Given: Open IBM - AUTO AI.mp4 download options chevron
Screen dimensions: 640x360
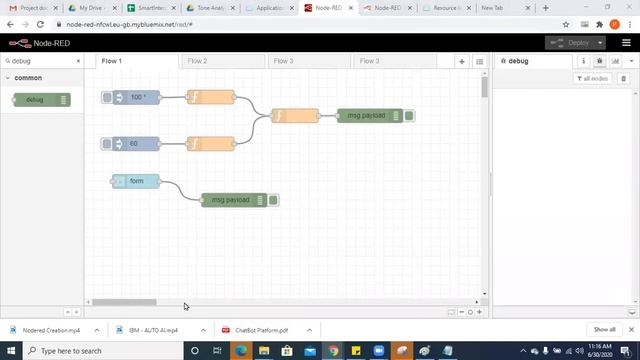Looking at the screenshot, I should coord(203,330).
